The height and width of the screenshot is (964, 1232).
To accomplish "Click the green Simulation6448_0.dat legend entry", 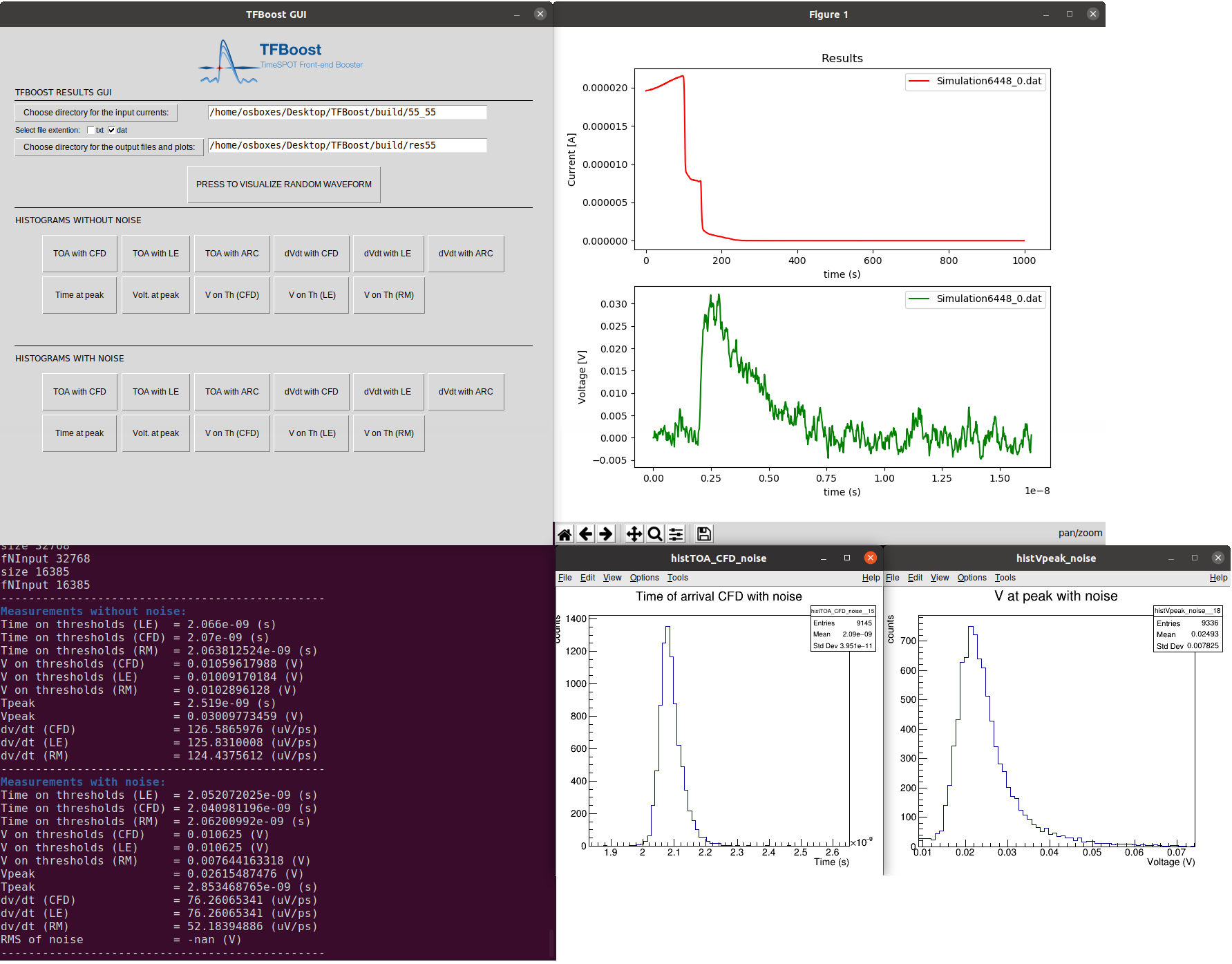I will point(976,299).
